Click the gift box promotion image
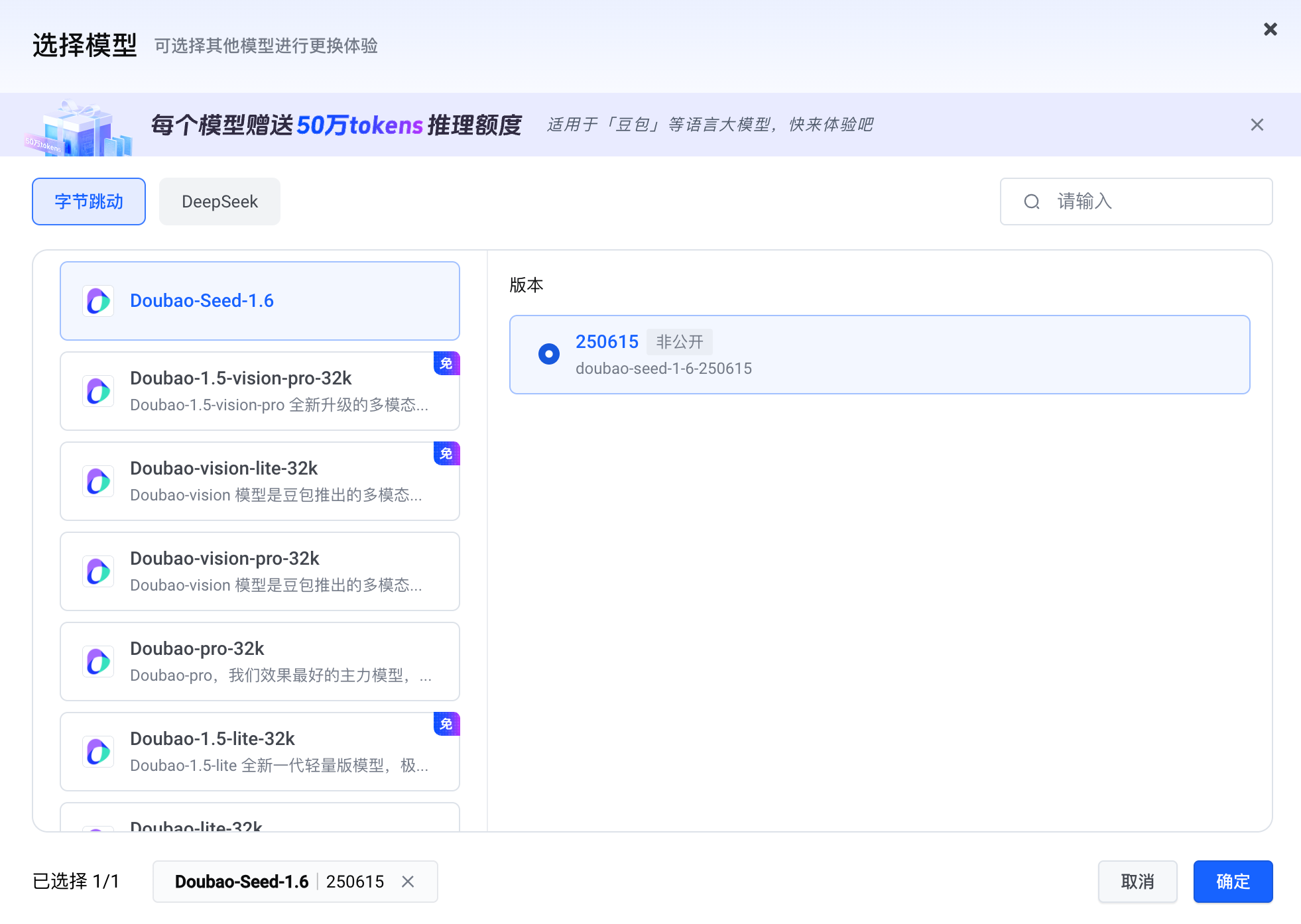This screenshot has height=924, width=1301. pyautogui.click(x=80, y=127)
